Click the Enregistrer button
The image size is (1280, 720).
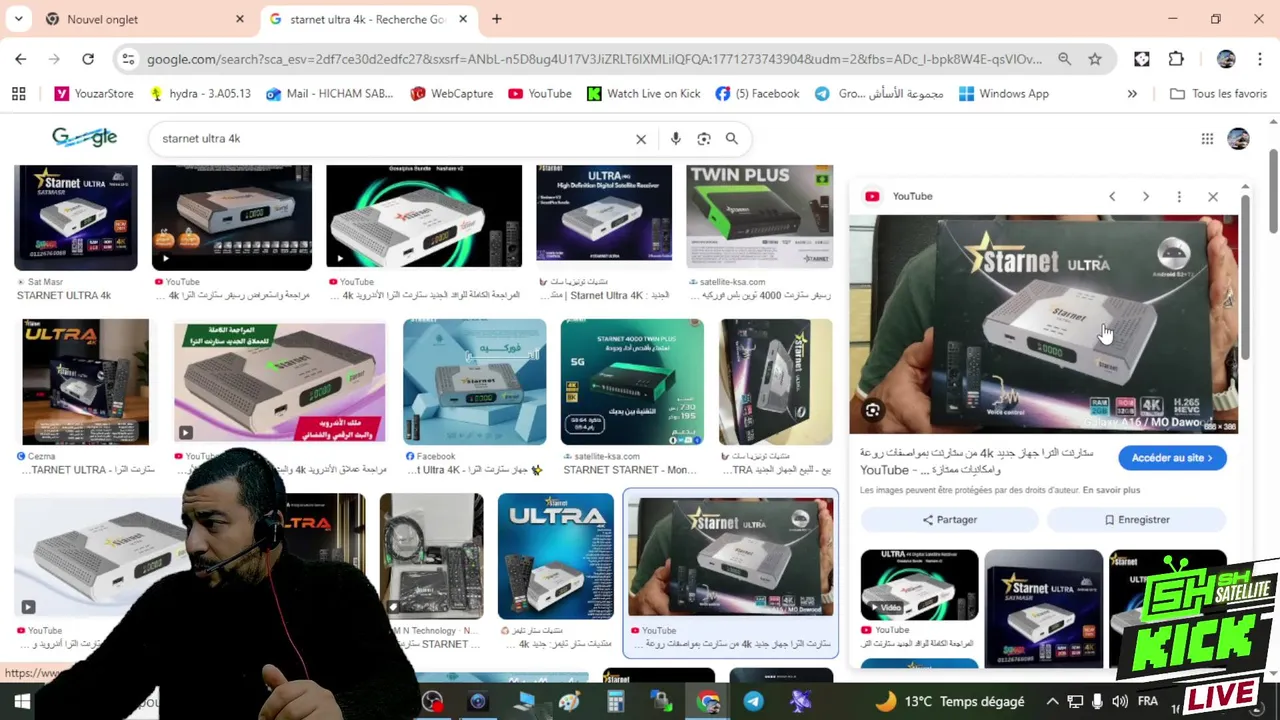(1137, 520)
